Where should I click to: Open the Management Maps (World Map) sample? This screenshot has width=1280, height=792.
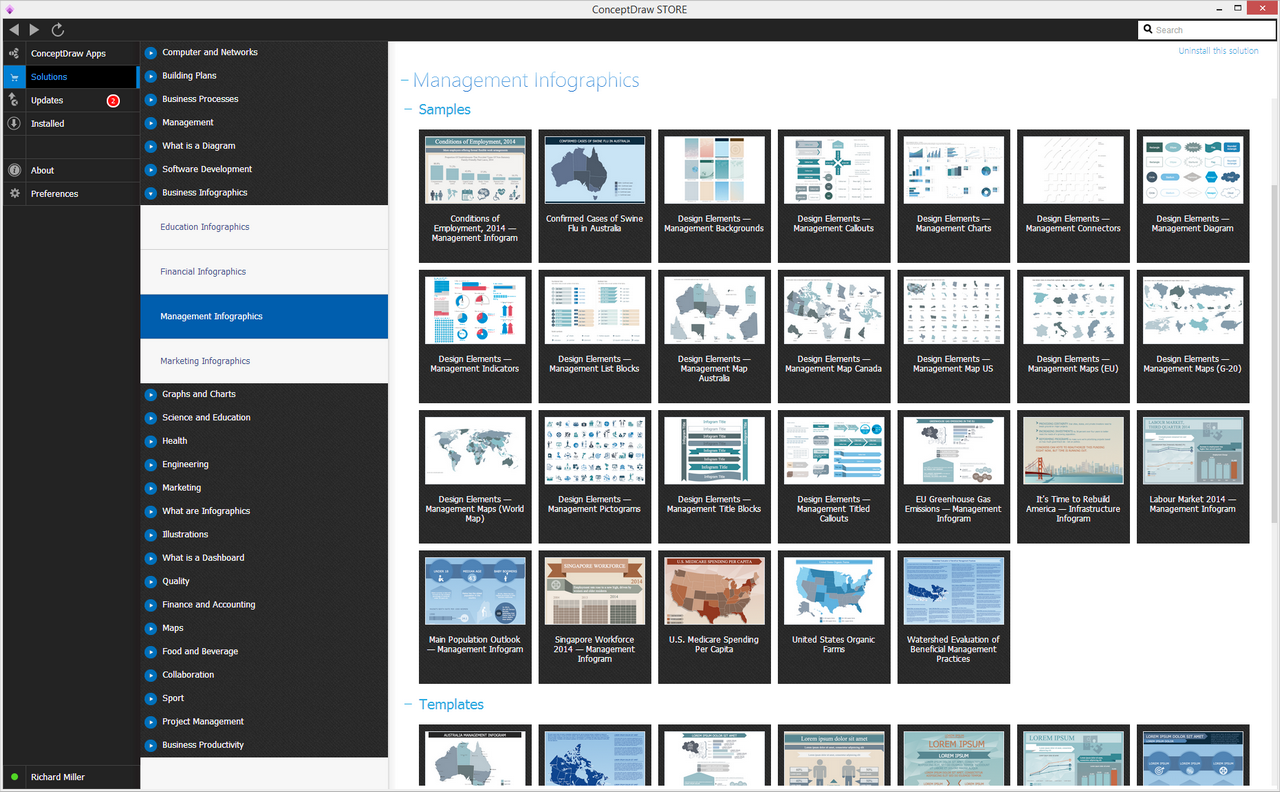click(475, 477)
